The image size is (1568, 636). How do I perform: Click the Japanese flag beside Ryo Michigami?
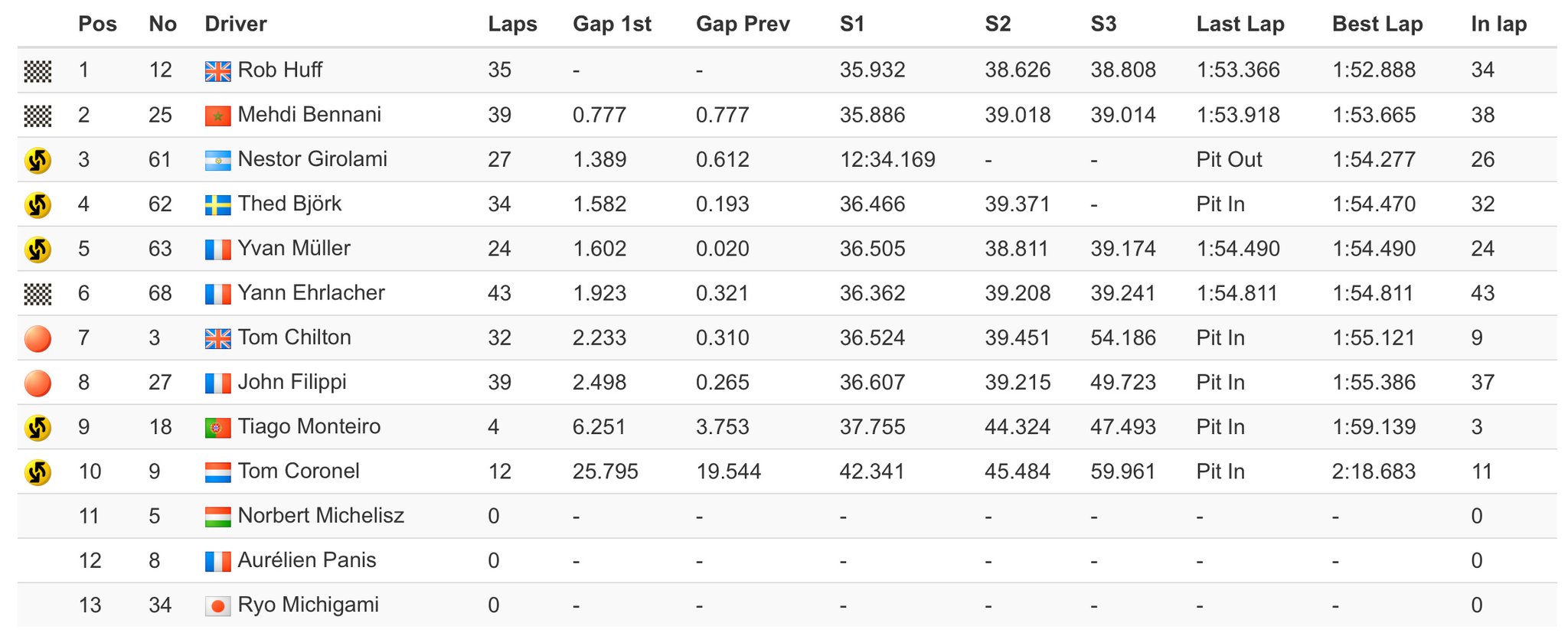(218, 606)
